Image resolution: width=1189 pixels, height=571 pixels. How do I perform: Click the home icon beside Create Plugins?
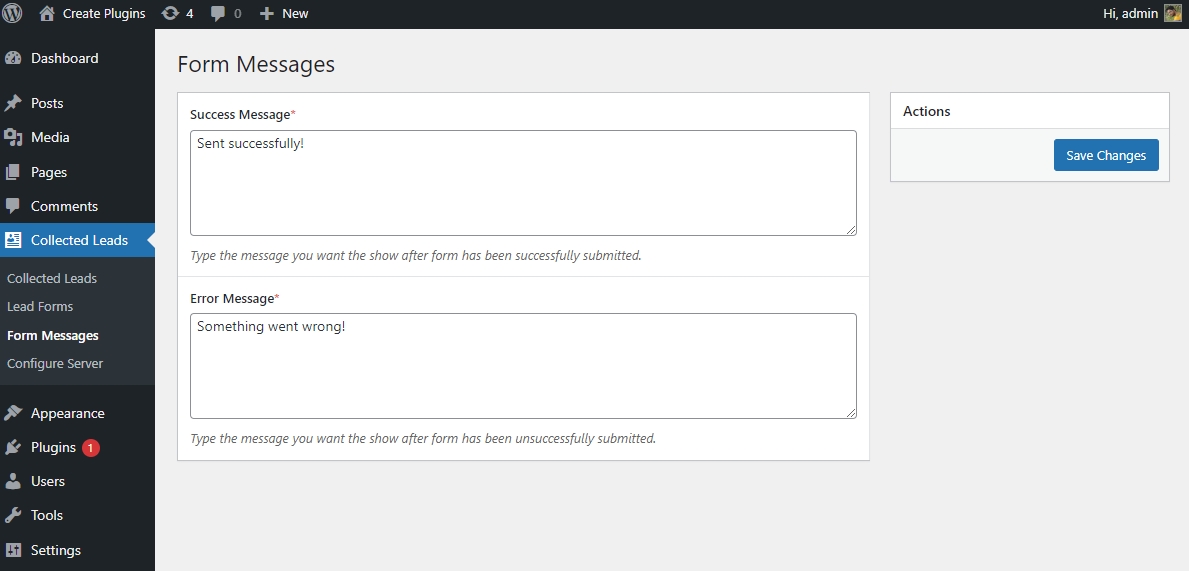47,13
